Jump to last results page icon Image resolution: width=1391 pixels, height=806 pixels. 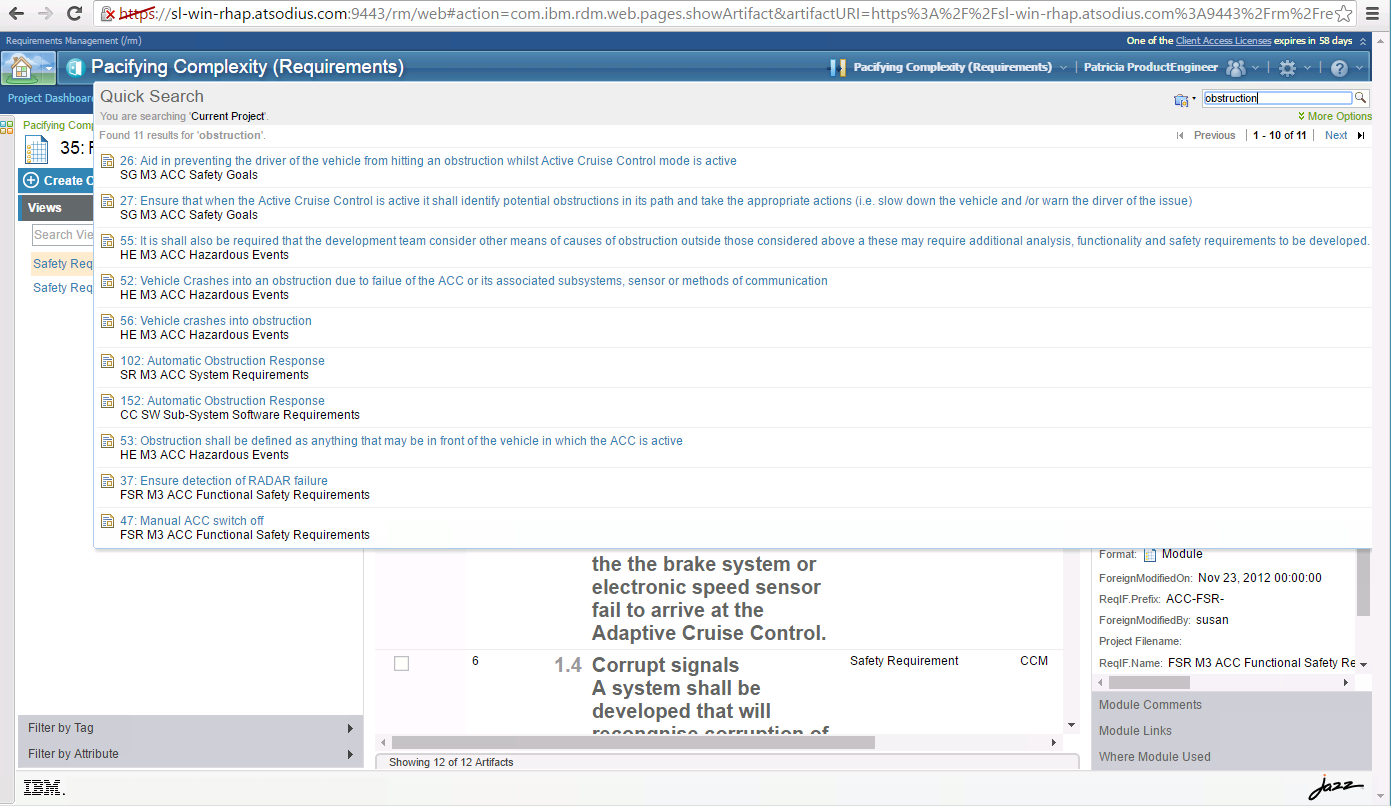[x=1361, y=136]
